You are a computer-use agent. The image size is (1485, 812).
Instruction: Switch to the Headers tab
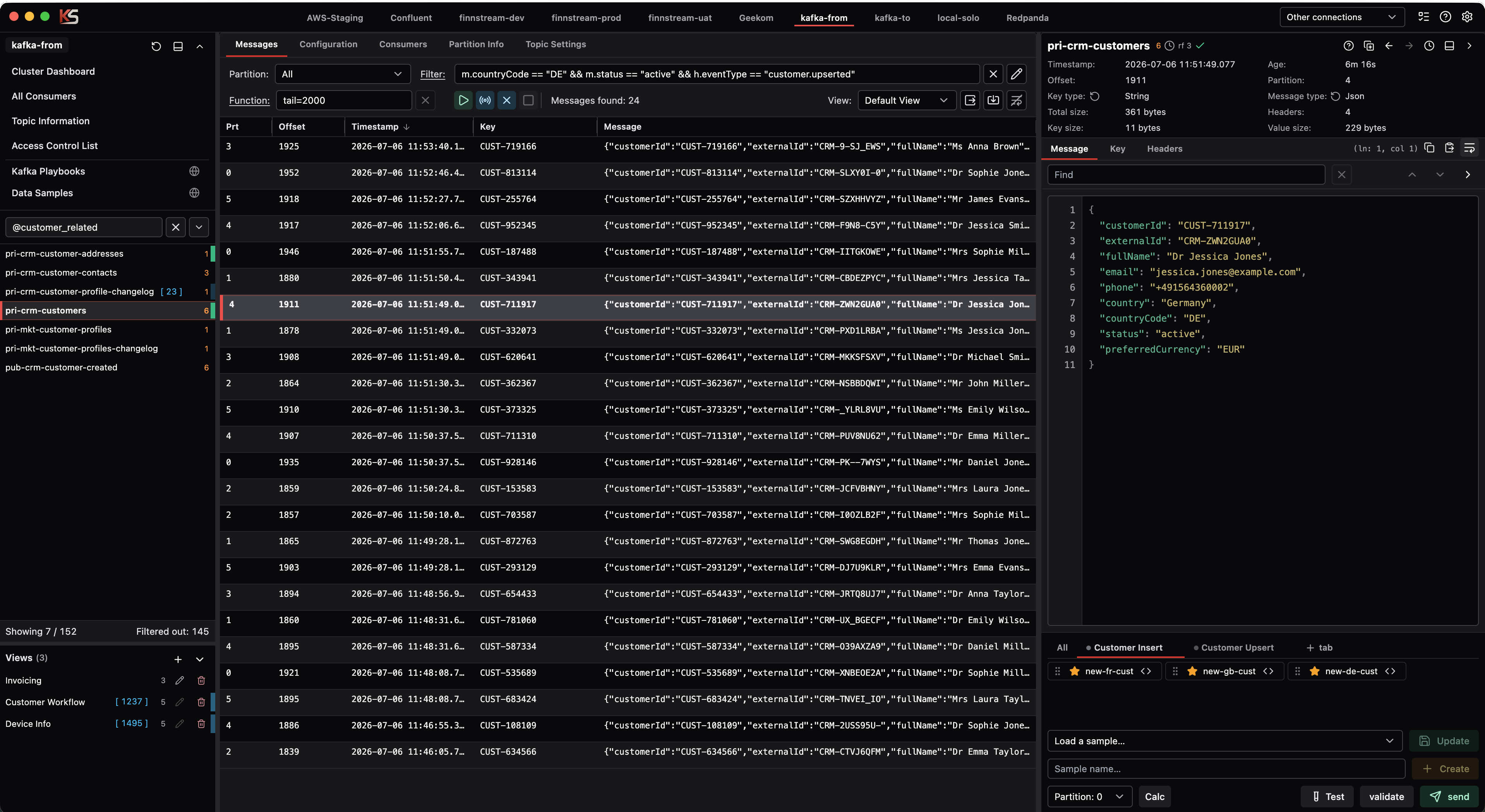pyautogui.click(x=1164, y=149)
